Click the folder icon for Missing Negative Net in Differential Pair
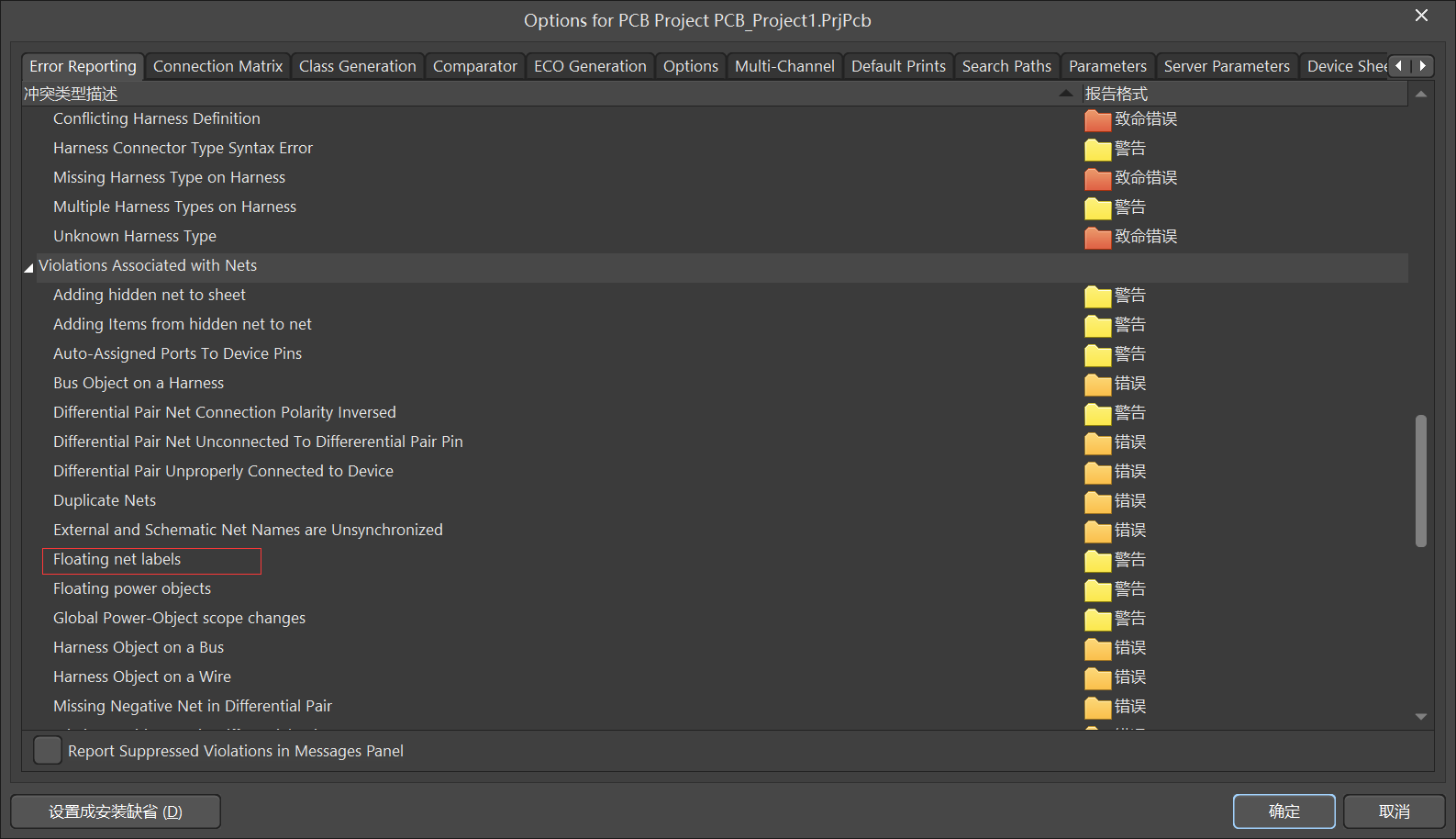 click(1097, 707)
